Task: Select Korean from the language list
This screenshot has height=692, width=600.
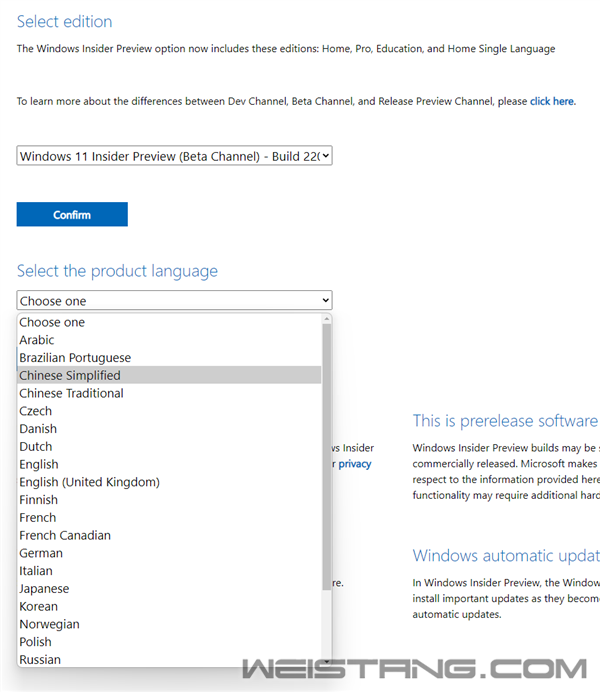Action: click(170, 606)
